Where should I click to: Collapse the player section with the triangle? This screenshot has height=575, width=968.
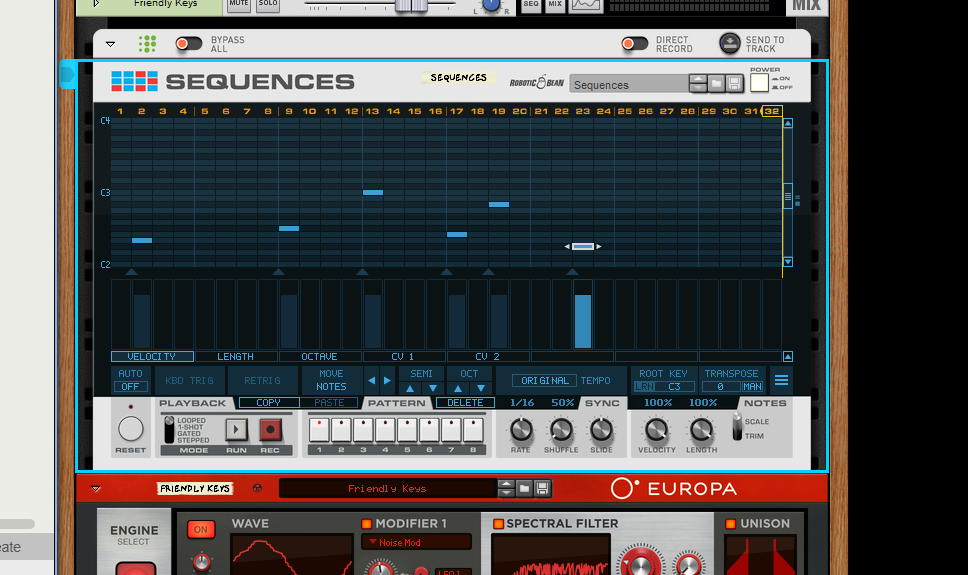coord(111,44)
